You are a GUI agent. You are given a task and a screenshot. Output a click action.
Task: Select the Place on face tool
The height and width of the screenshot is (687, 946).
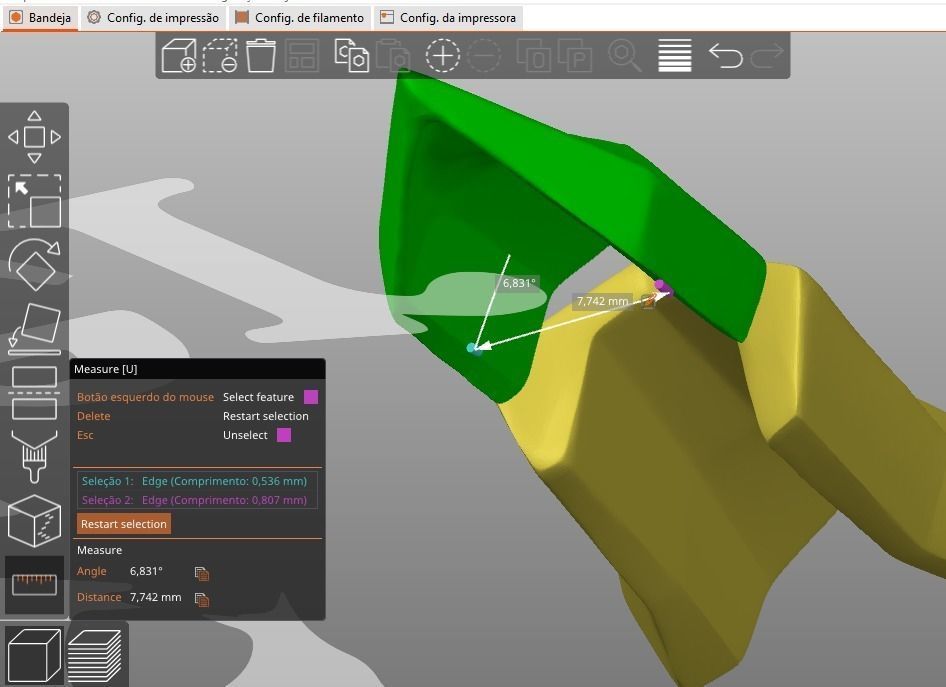[34, 329]
